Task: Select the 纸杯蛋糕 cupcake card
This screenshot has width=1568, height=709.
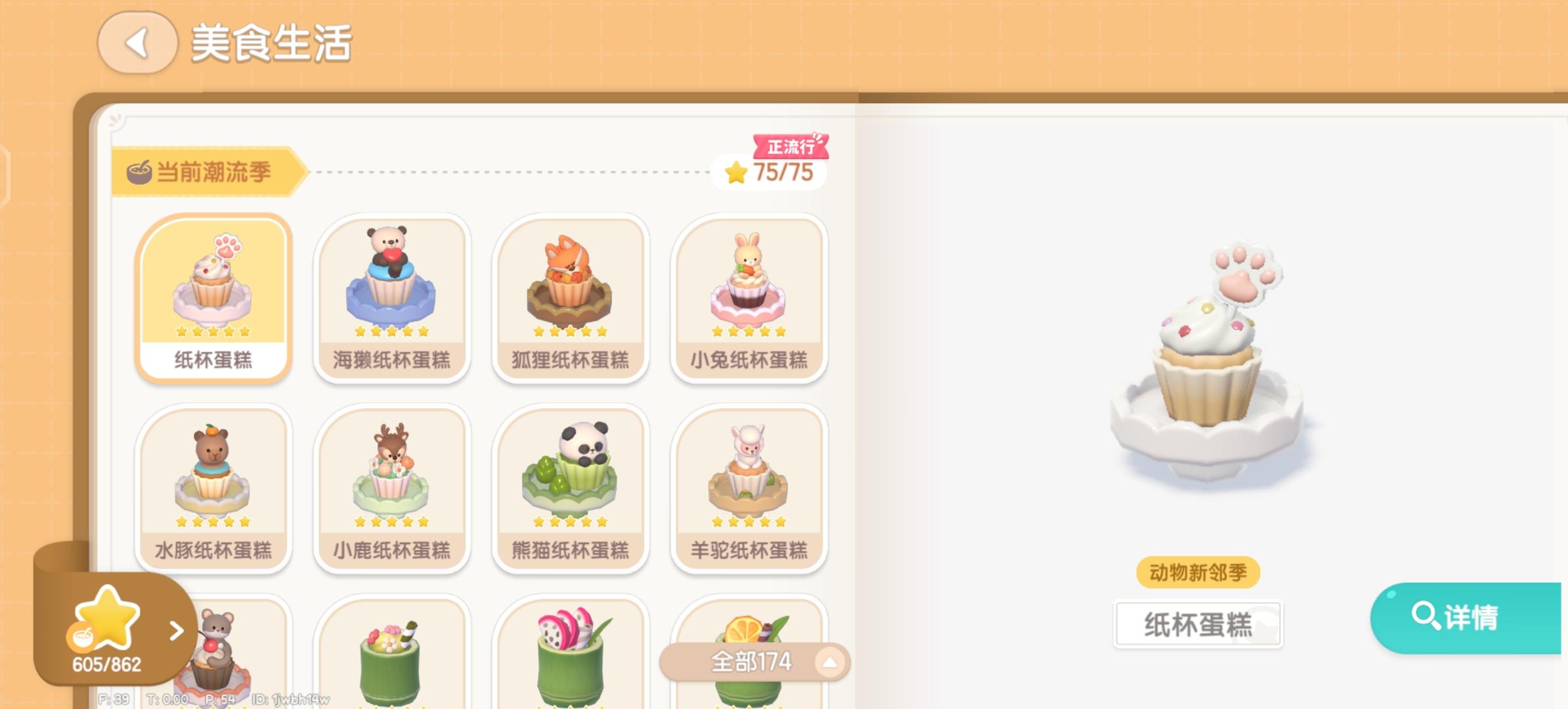Action: click(x=213, y=299)
